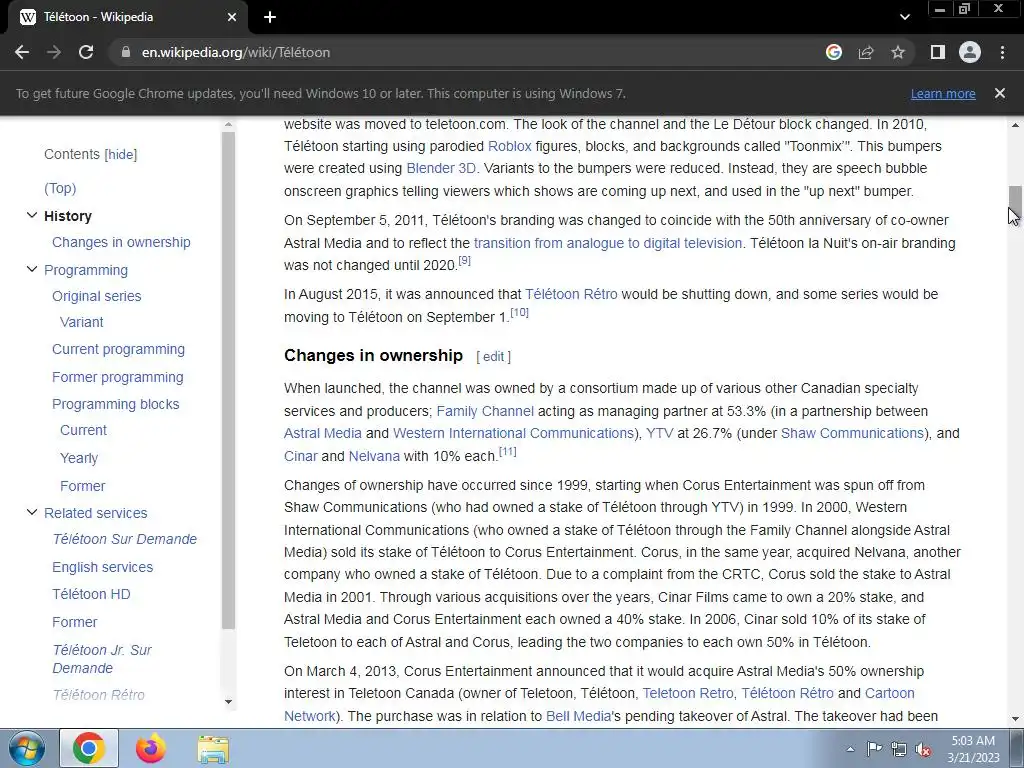Open Programming in the contents list
The height and width of the screenshot is (768, 1024).
[x=86, y=270]
